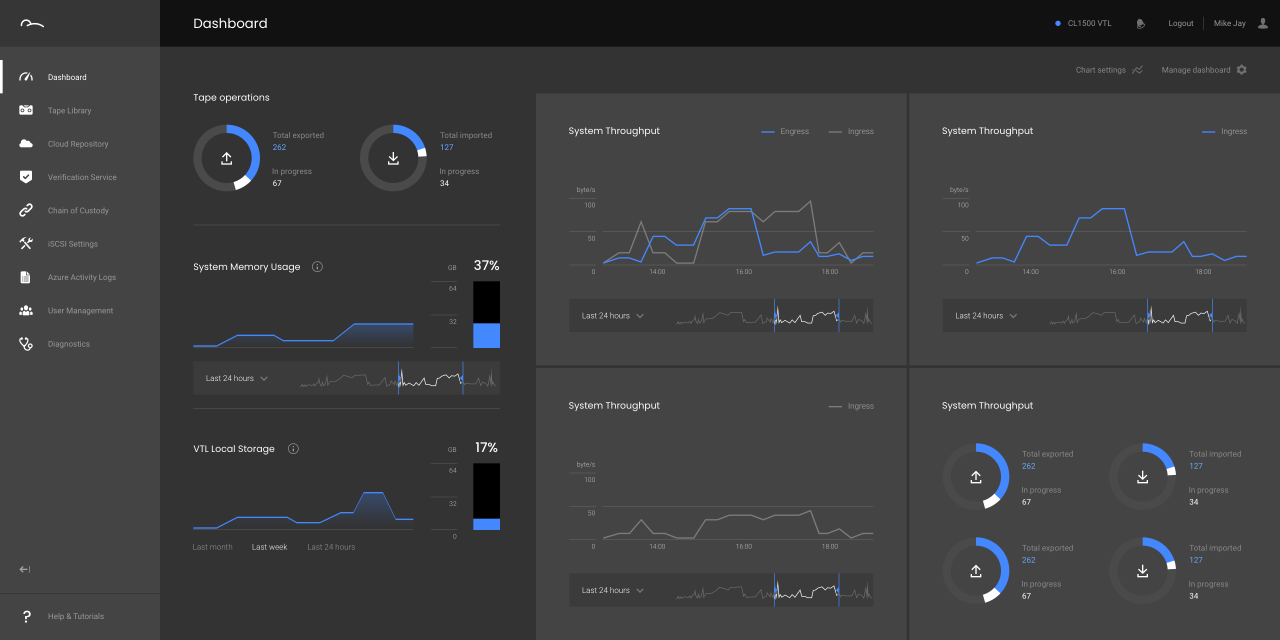The height and width of the screenshot is (640, 1280).
Task: Click the Cloud Repository cloud icon
Action: click(x=27, y=144)
